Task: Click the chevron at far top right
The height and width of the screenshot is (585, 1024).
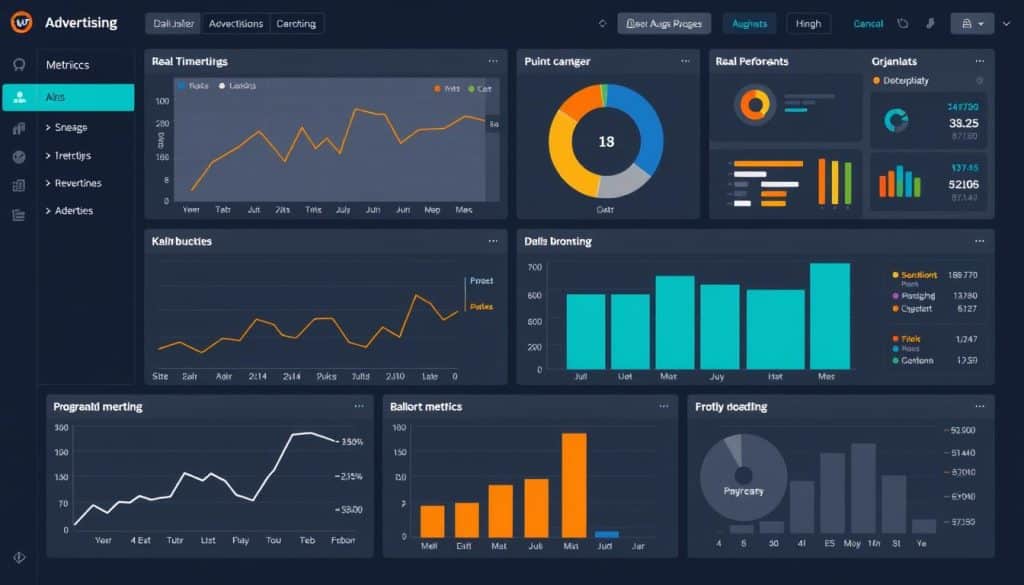Action: (x=1007, y=24)
